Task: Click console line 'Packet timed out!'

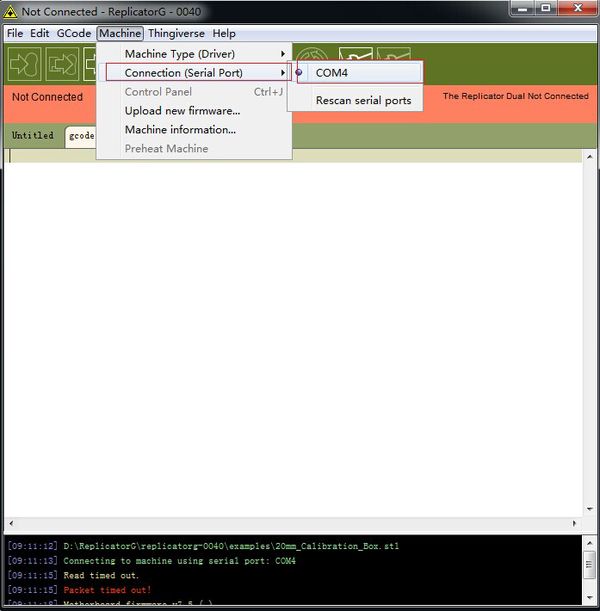Action: [x=107, y=590]
